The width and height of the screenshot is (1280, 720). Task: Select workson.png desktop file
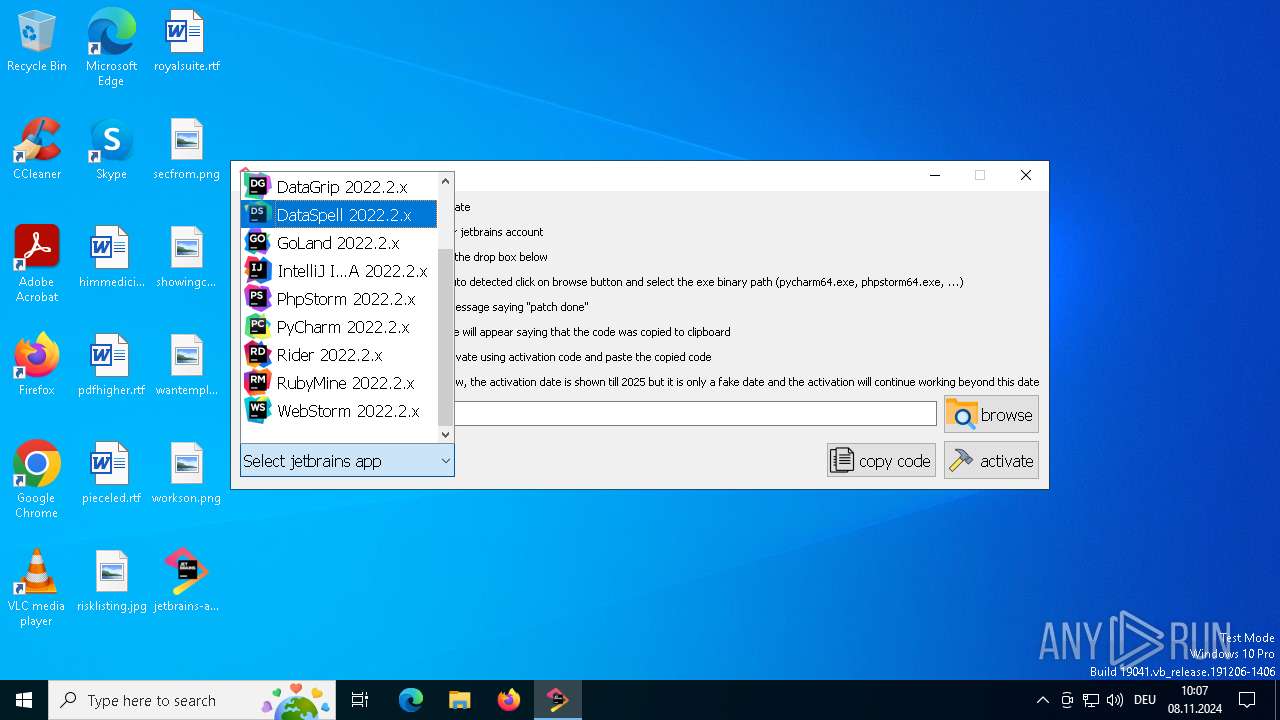coord(186,474)
